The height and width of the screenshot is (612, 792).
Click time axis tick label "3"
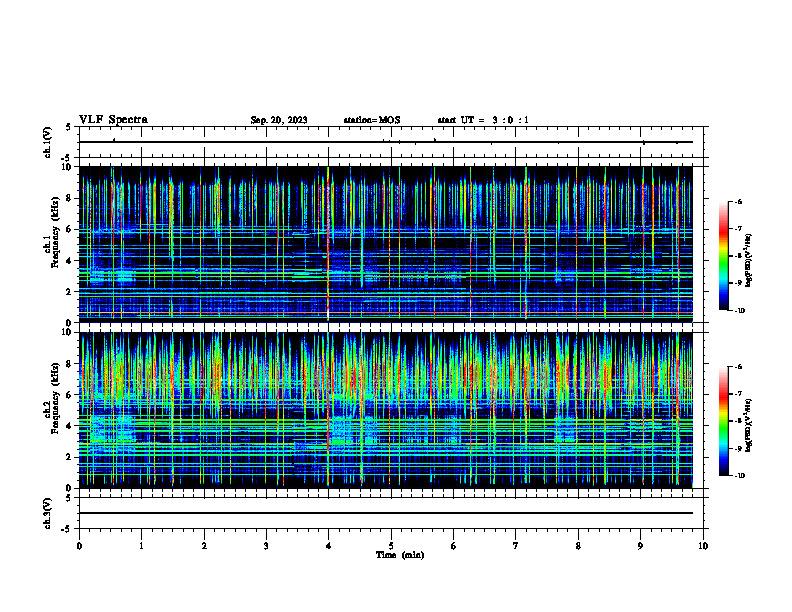pyautogui.click(x=266, y=546)
